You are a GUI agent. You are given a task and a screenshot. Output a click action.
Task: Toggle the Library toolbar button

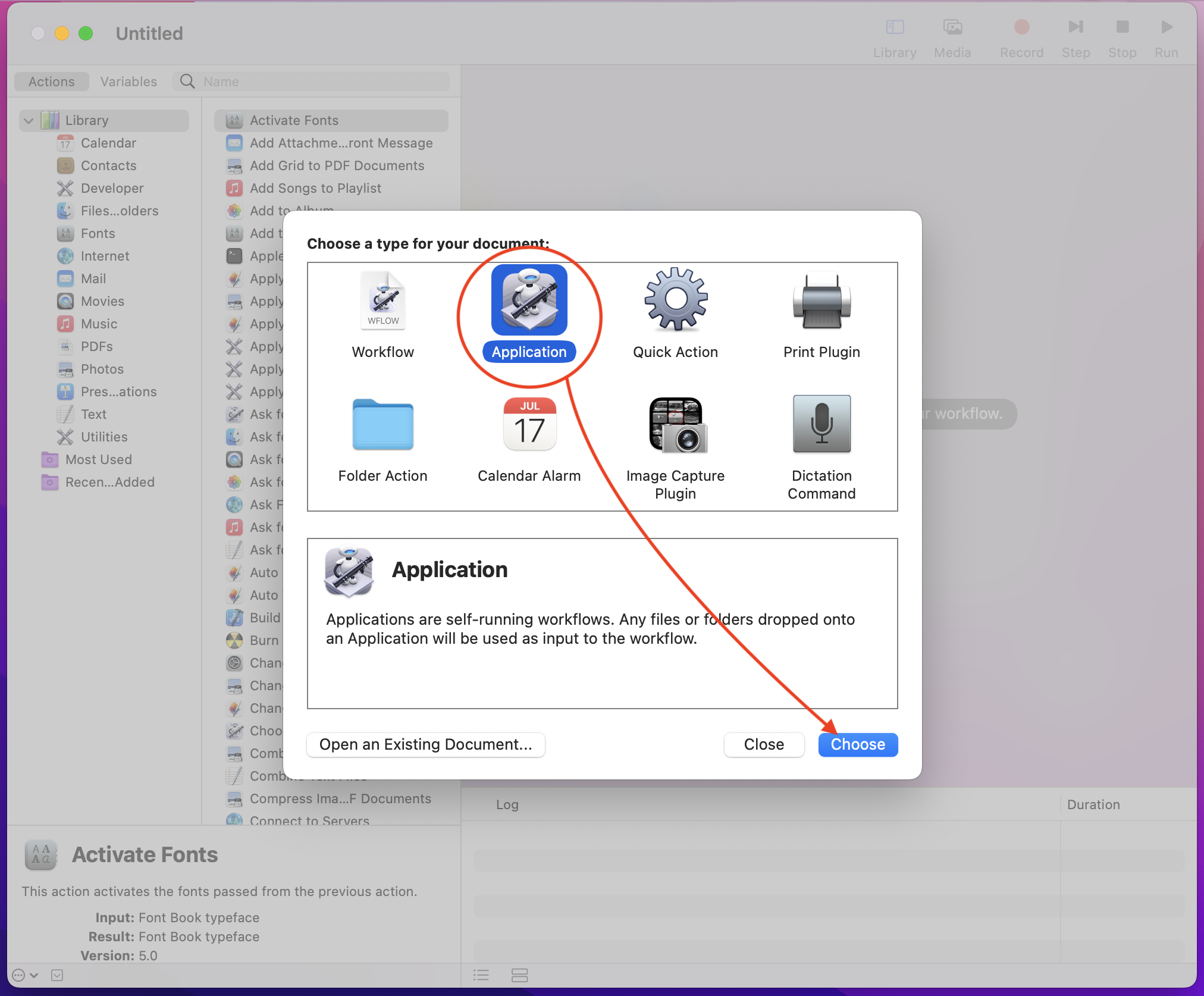(x=895, y=38)
